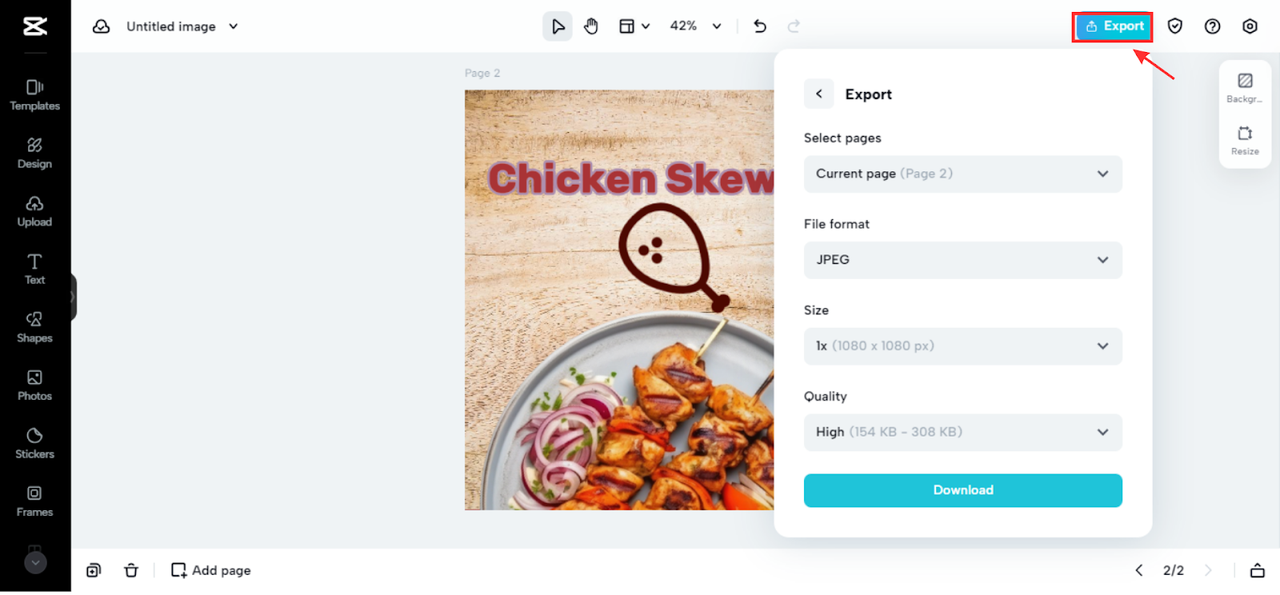Click the Export button

pos(1113,27)
